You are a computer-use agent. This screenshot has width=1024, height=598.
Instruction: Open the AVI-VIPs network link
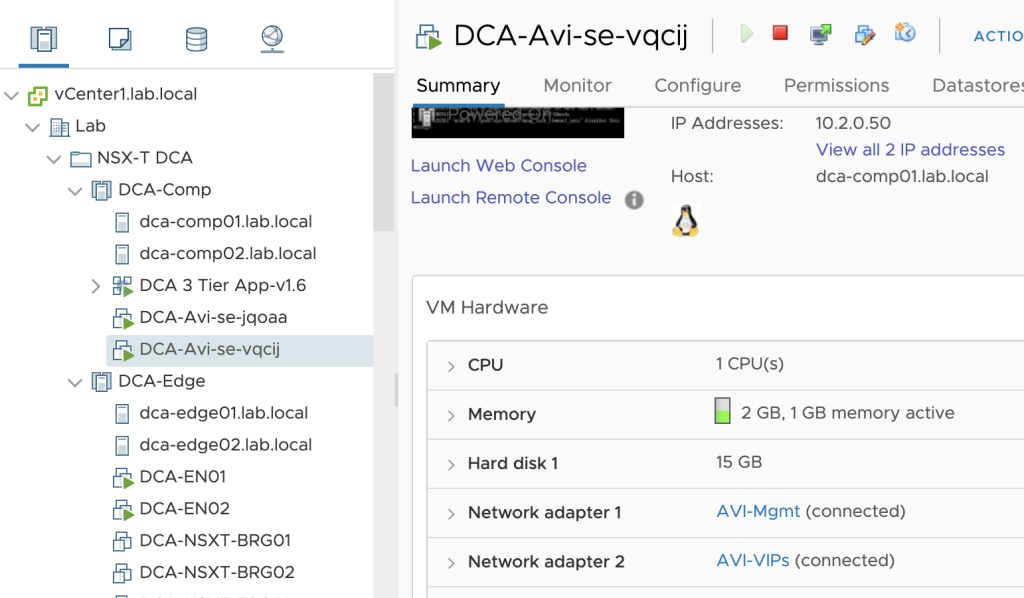(752, 560)
